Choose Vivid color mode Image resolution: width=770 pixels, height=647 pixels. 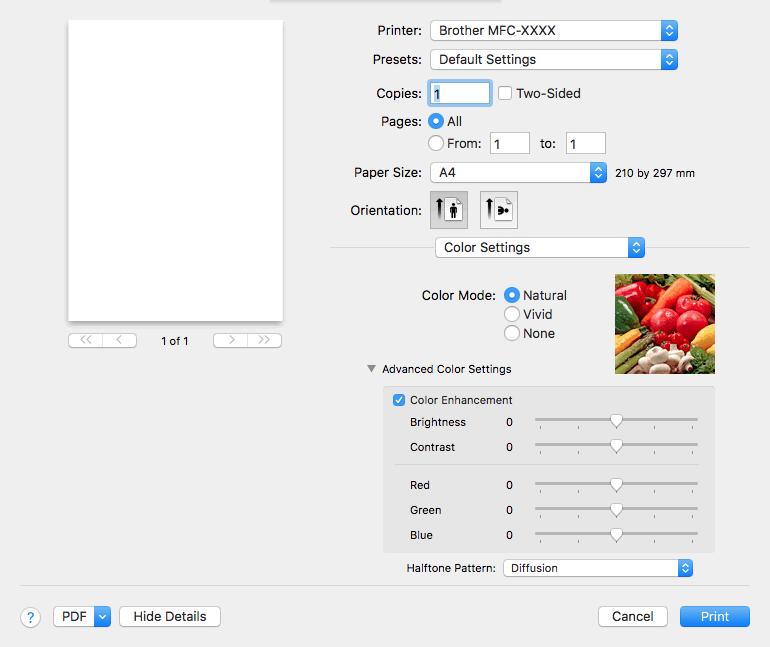(512, 314)
